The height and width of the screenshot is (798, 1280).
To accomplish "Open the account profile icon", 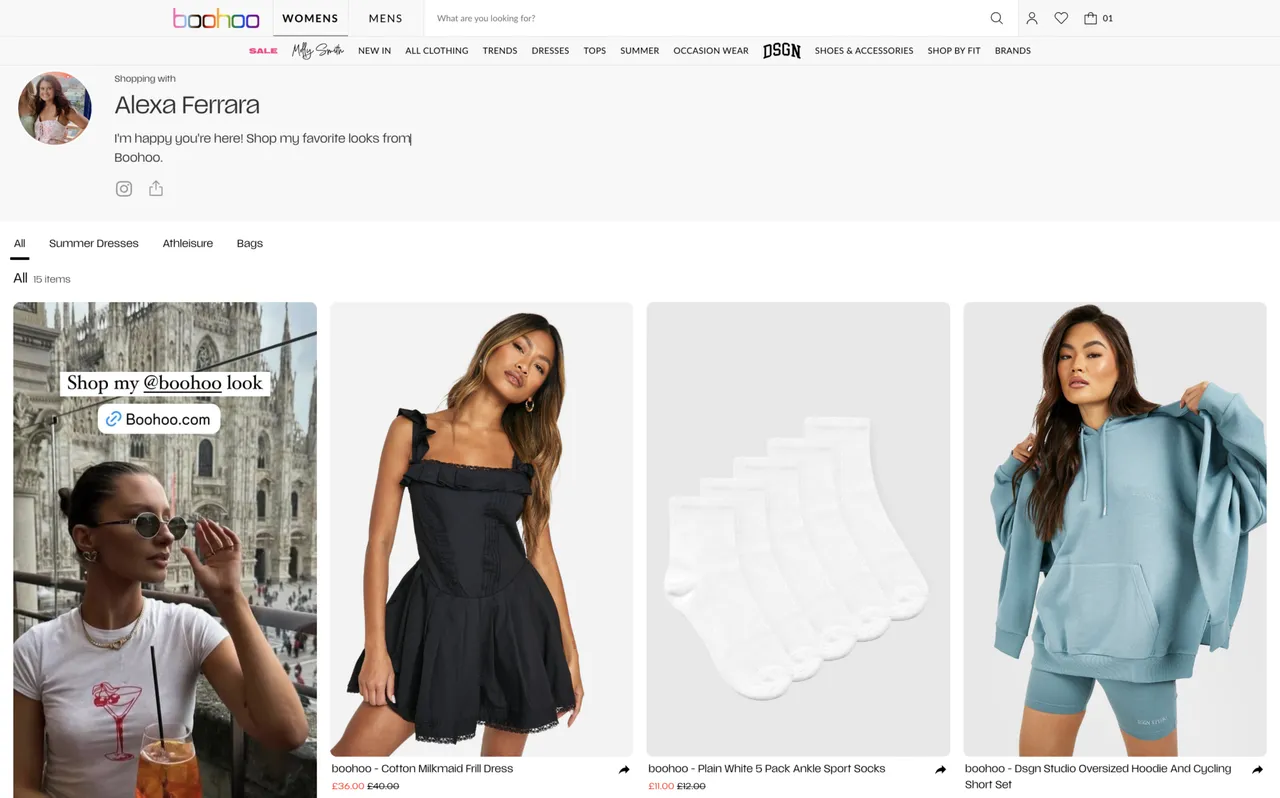I will (x=1032, y=18).
